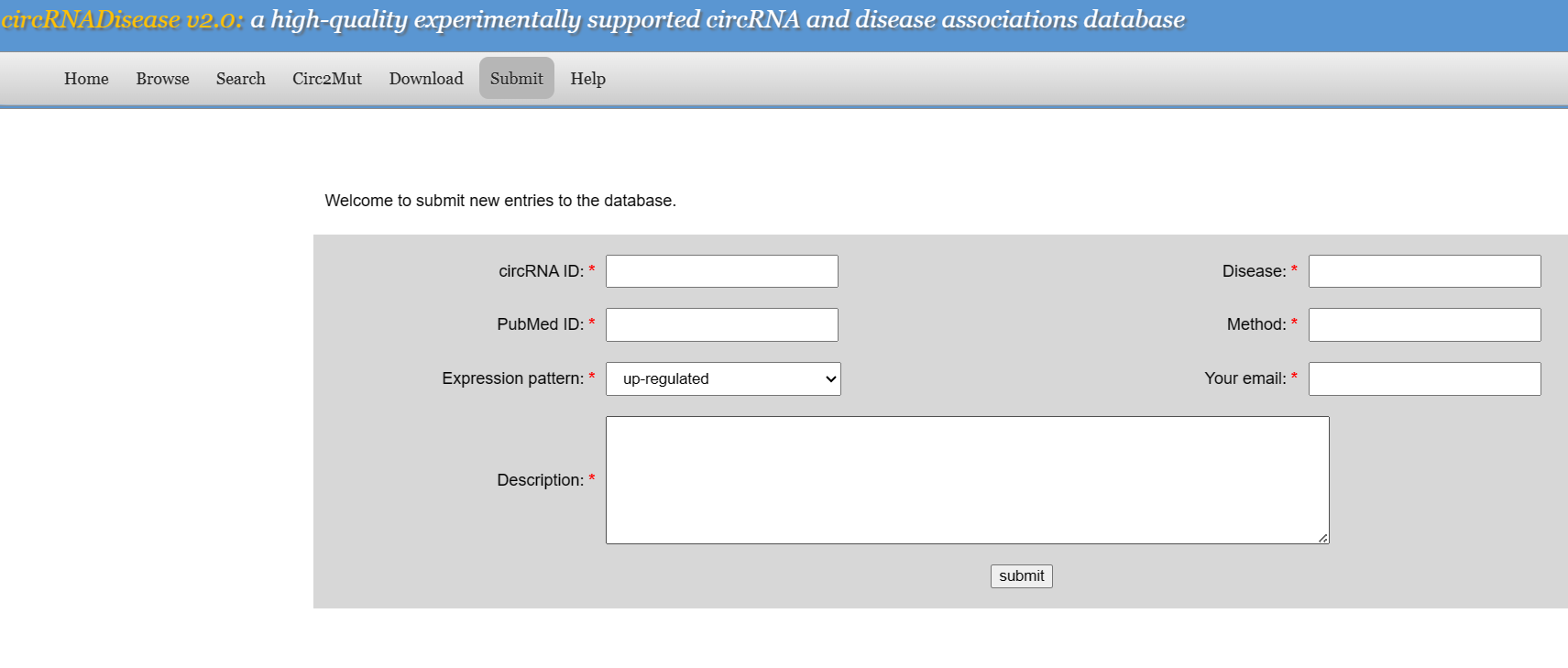Open the Help page

[587, 79]
